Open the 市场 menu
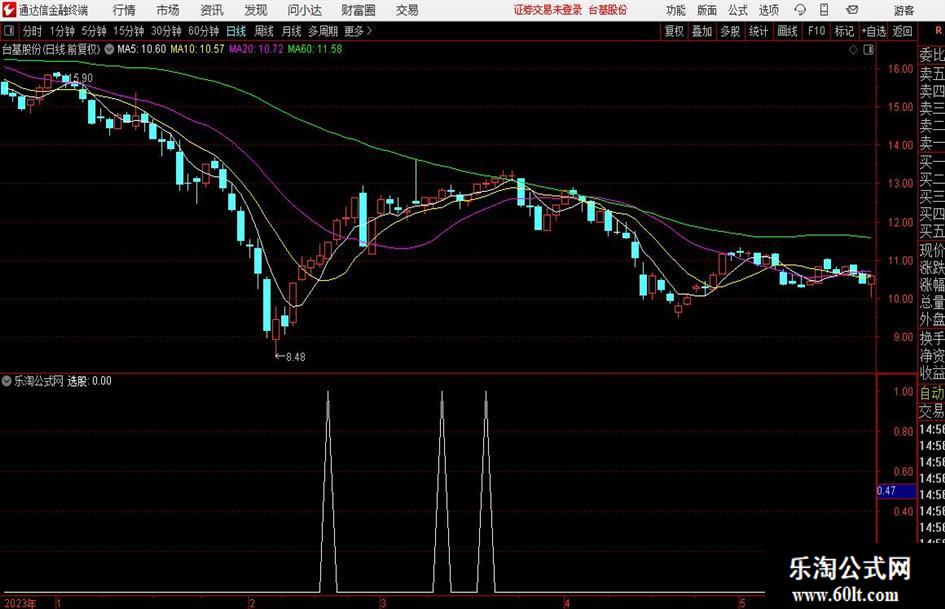The width and height of the screenshot is (945, 609). point(168,10)
